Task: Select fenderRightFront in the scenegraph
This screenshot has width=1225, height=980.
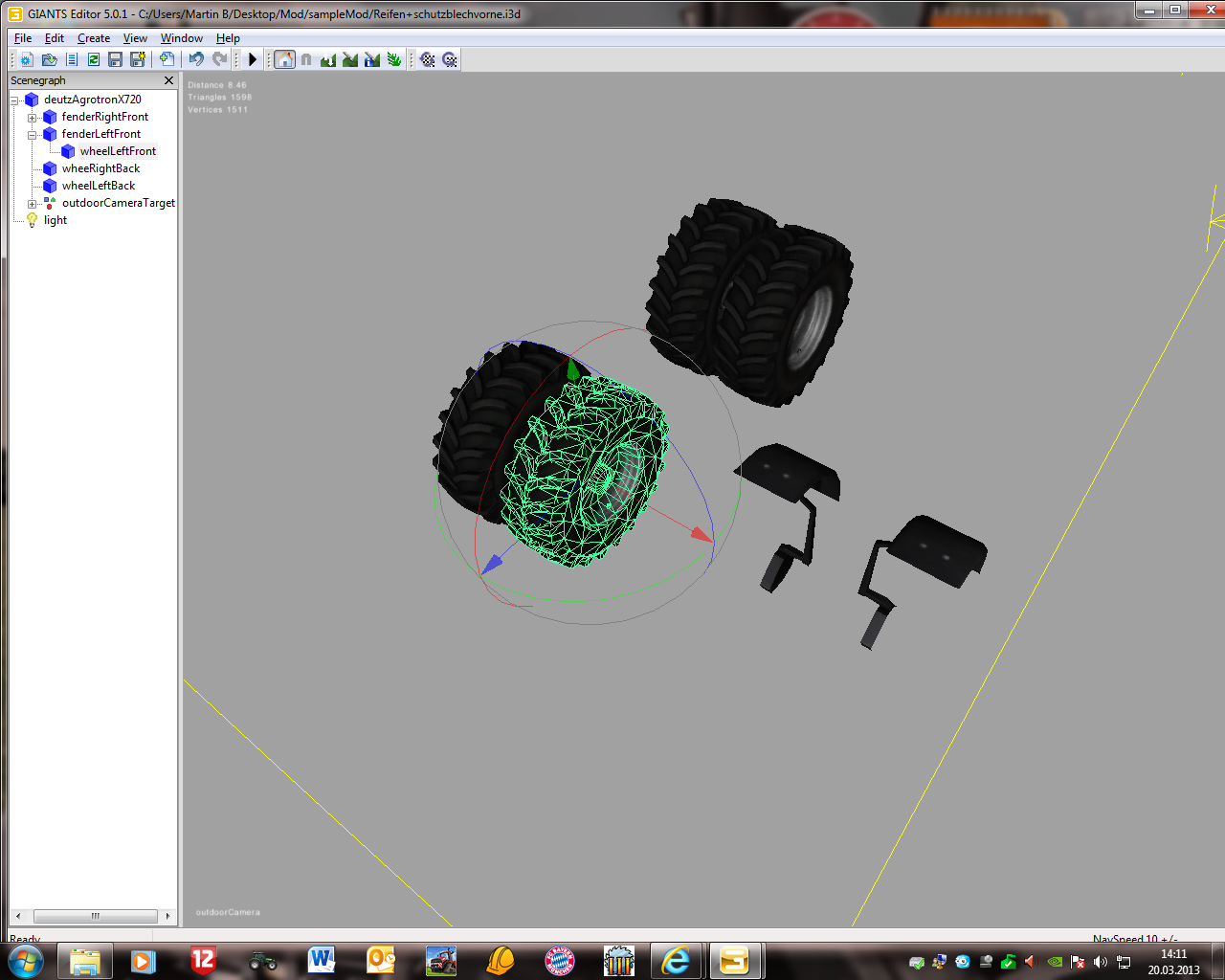Action: [105, 117]
